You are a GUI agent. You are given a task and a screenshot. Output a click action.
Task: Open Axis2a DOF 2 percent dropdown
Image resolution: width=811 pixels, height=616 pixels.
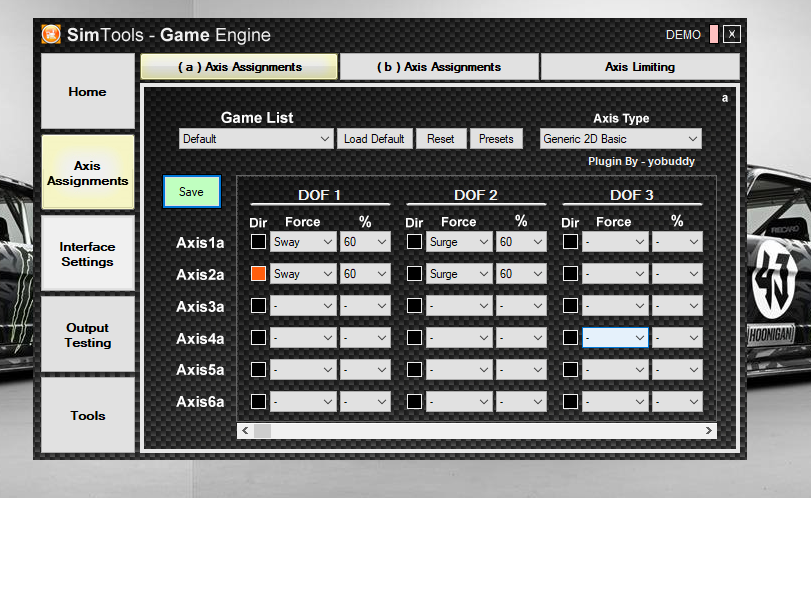pos(521,274)
